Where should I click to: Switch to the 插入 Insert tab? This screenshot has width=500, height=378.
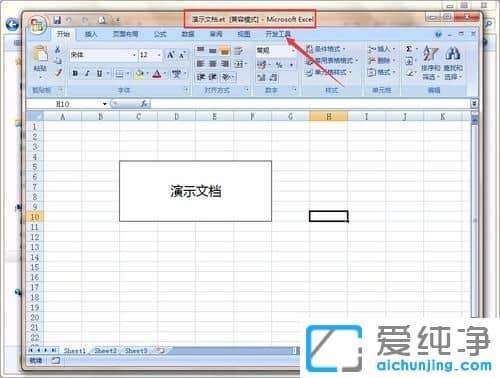pyautogui.click(x=91, y=34)
